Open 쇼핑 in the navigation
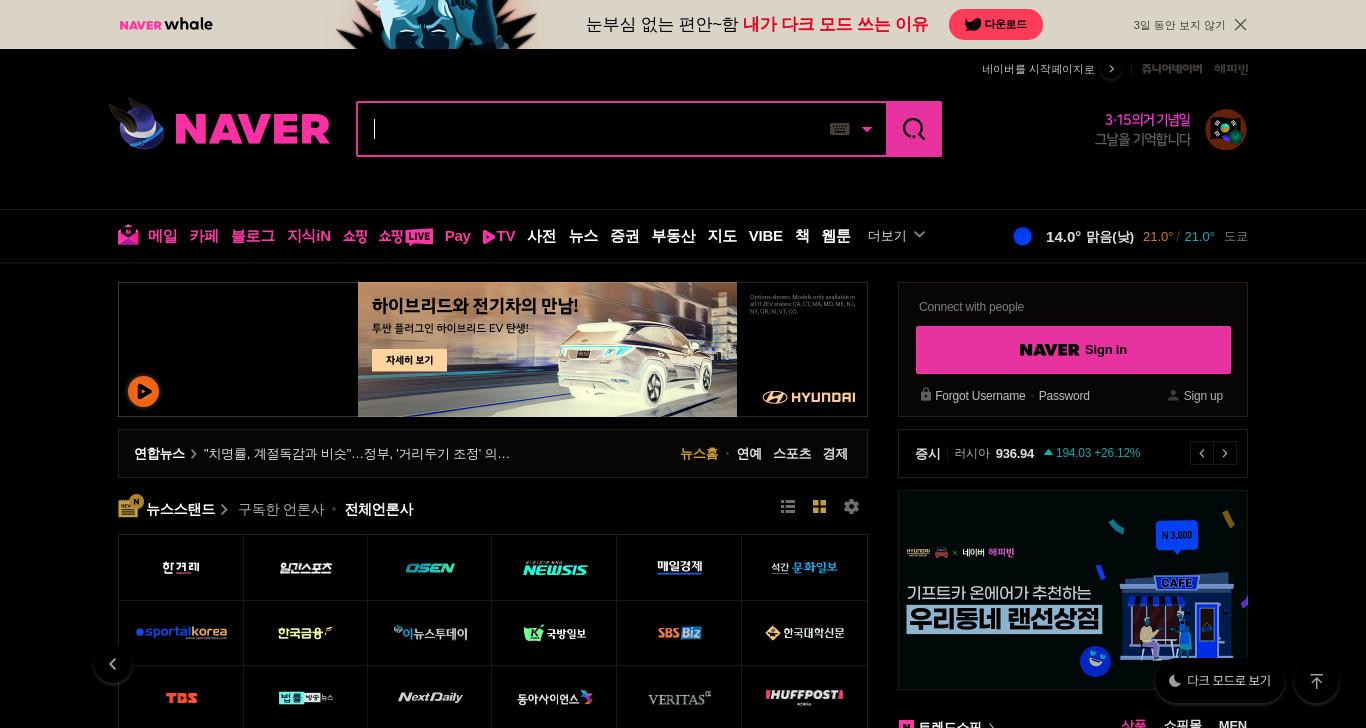The image size is (1366, 728). (355, 236)
